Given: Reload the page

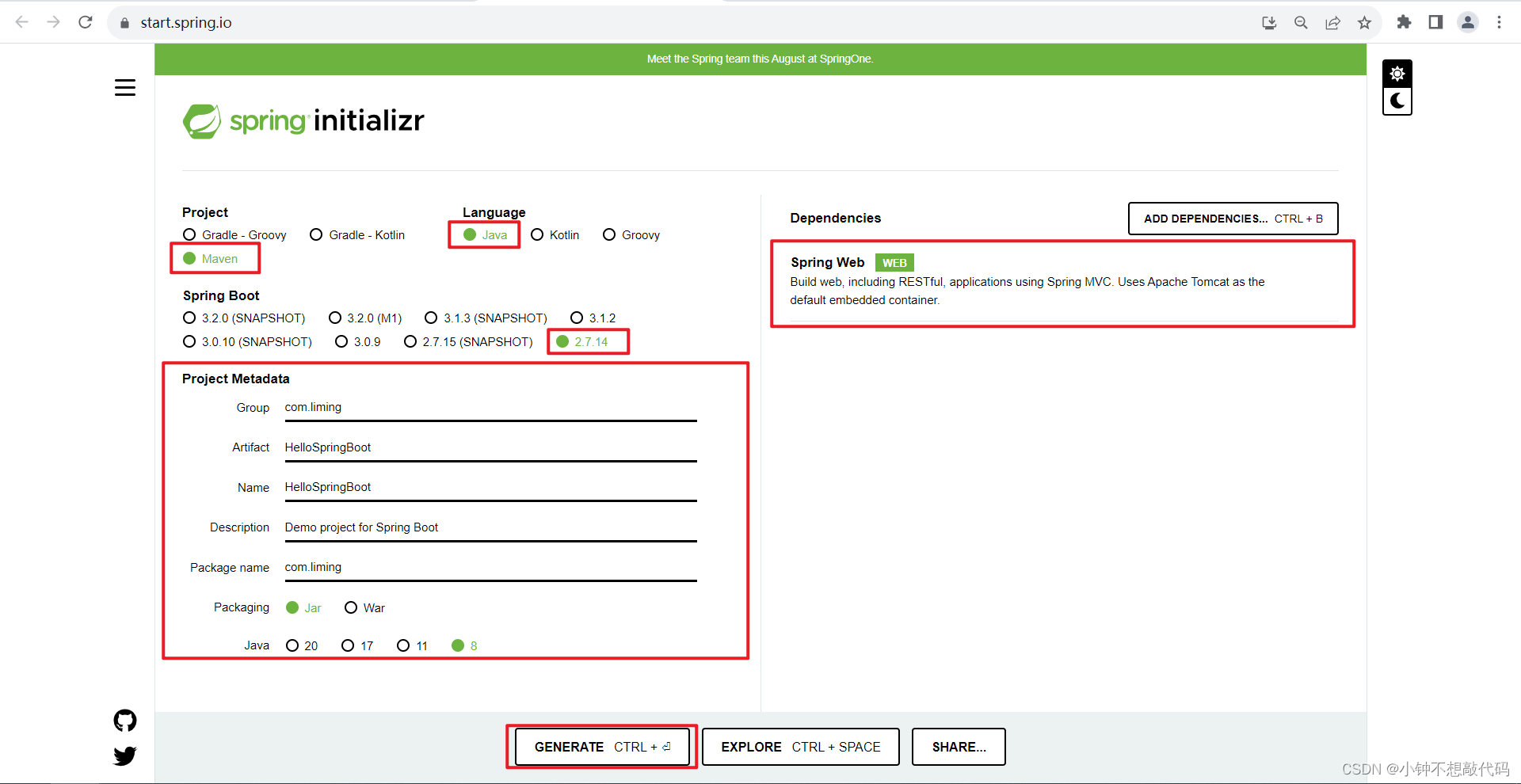Looking at the screenshot, I should click(x=86, y=22).
